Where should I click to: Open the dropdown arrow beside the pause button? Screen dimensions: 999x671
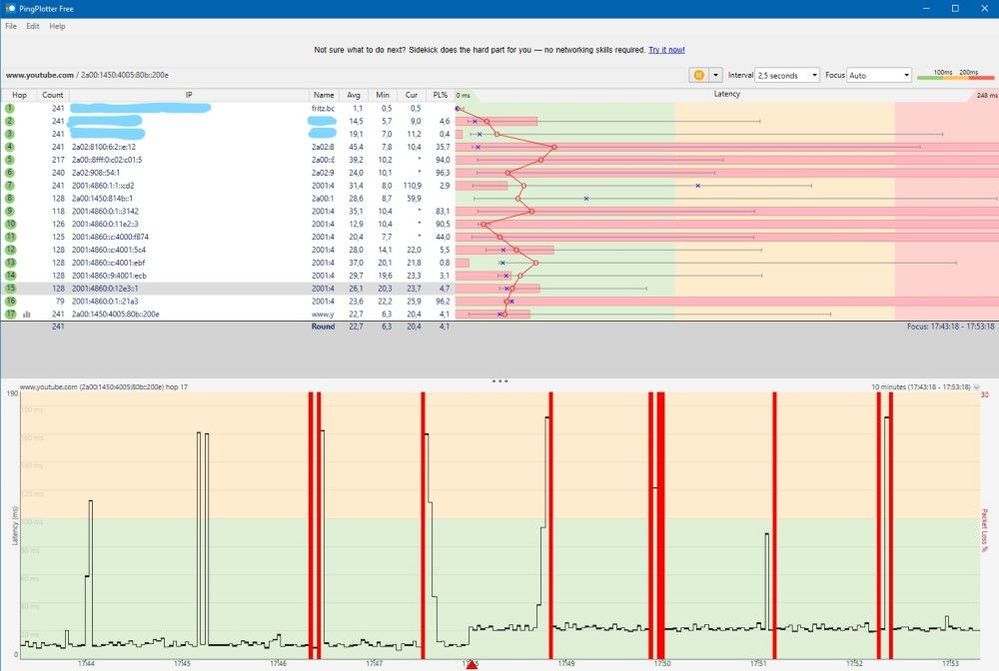715,75
